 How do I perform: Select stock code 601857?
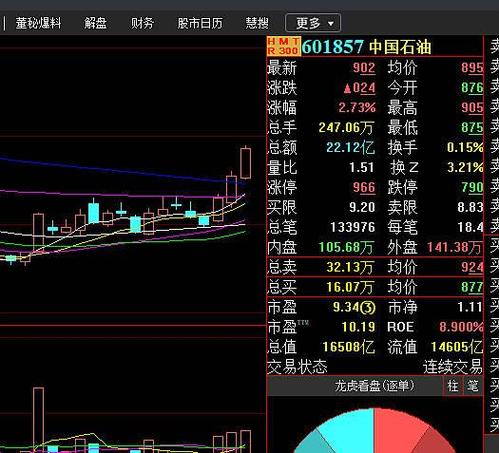pyautogui.click(x=332, y=47)
